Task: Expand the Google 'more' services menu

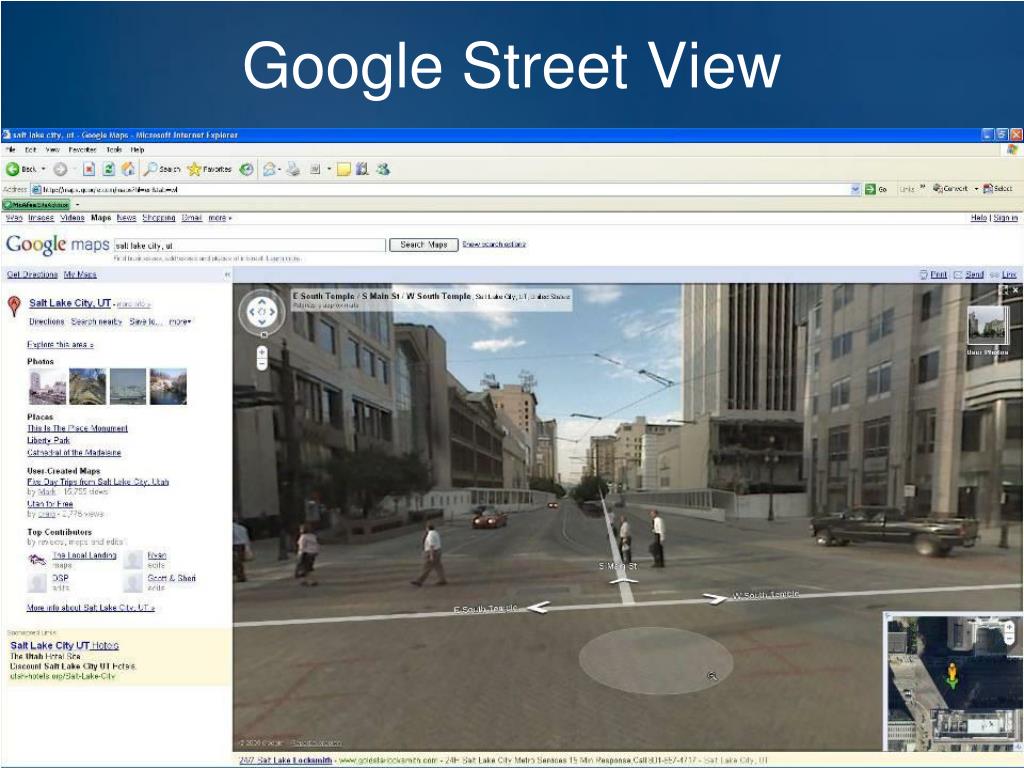Action: tap(220, 218)
